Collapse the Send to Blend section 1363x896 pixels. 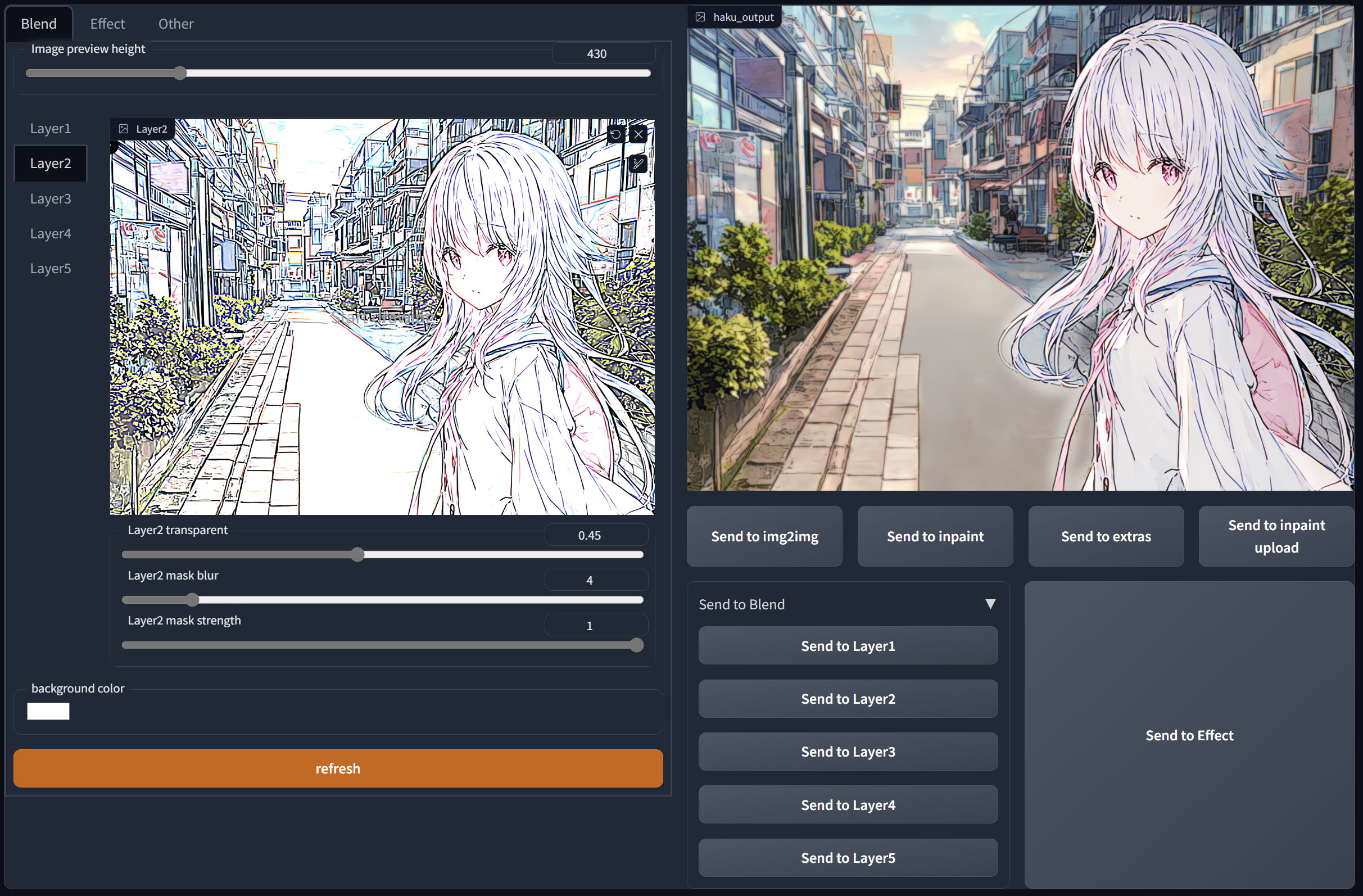[x=990, y=604]
